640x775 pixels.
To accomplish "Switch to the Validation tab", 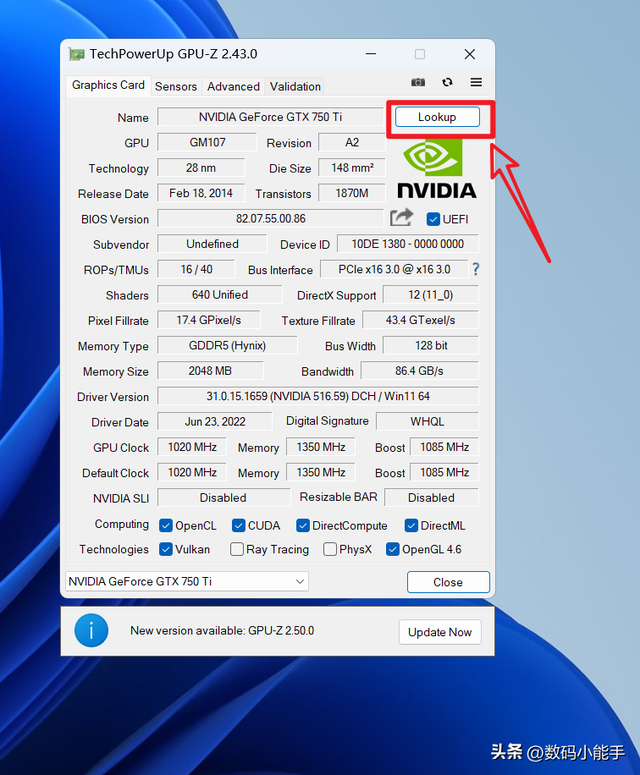I will click(x=295, y=87).
